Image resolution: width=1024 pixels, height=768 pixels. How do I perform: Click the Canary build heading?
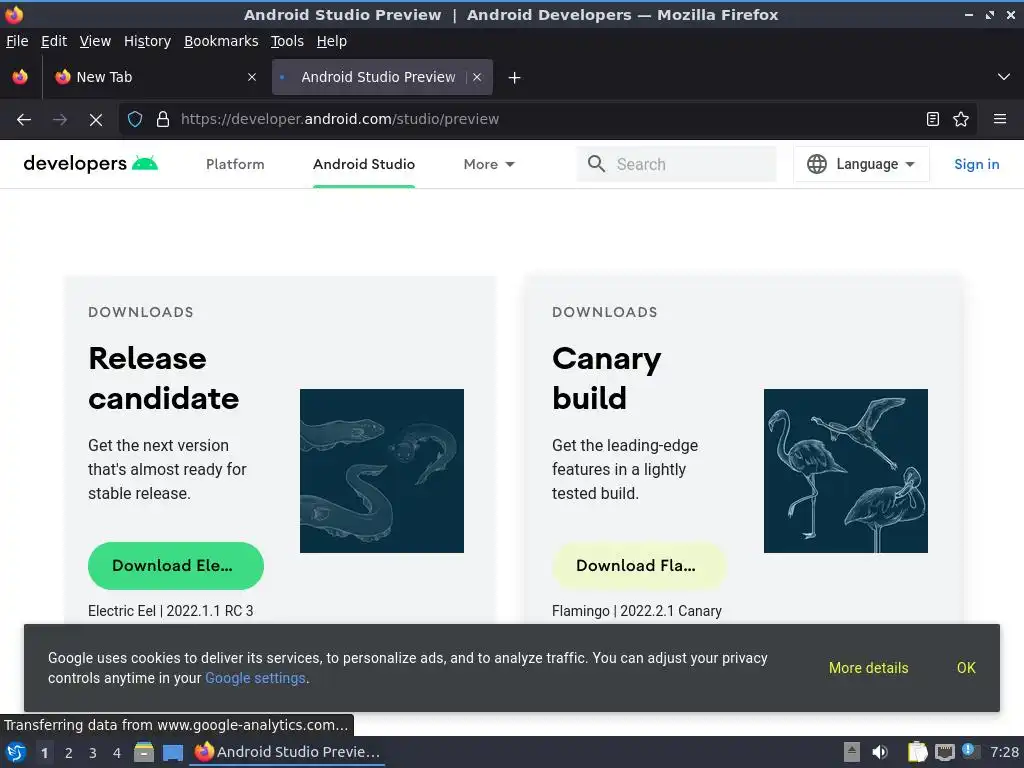point(607,378)
